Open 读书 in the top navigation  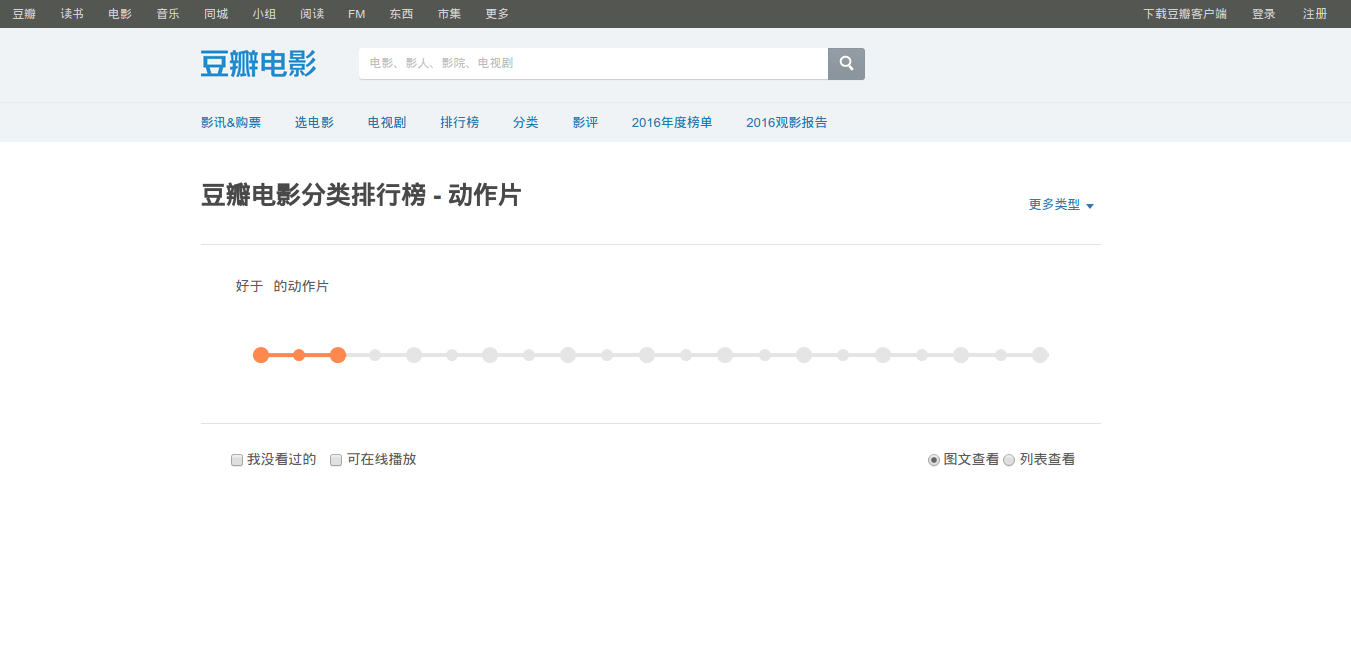(72, 14)
